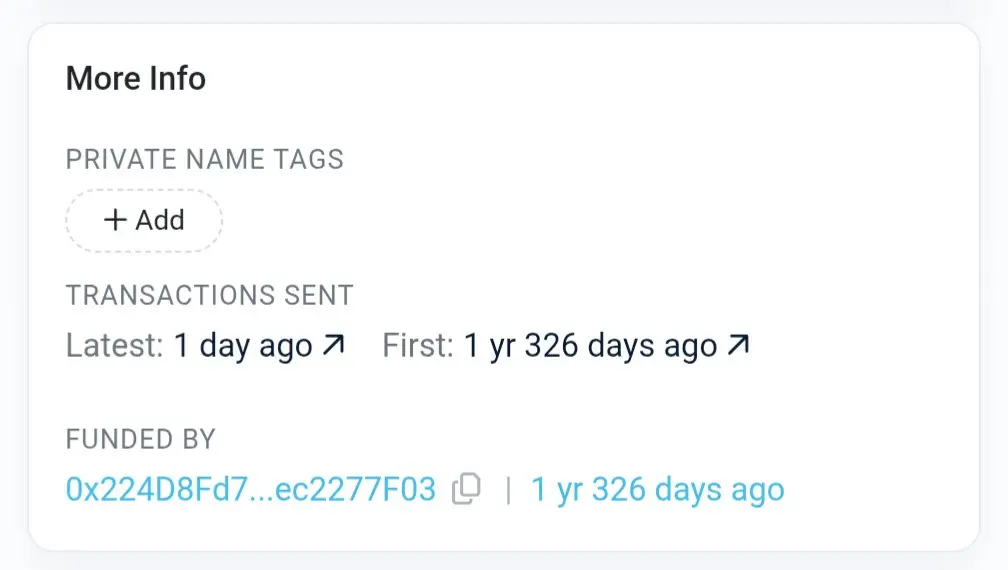This screenshot has width=1008, height=570.
Task: Select the 'ec2277F03' end of funder address
Action: coord(356,490)
